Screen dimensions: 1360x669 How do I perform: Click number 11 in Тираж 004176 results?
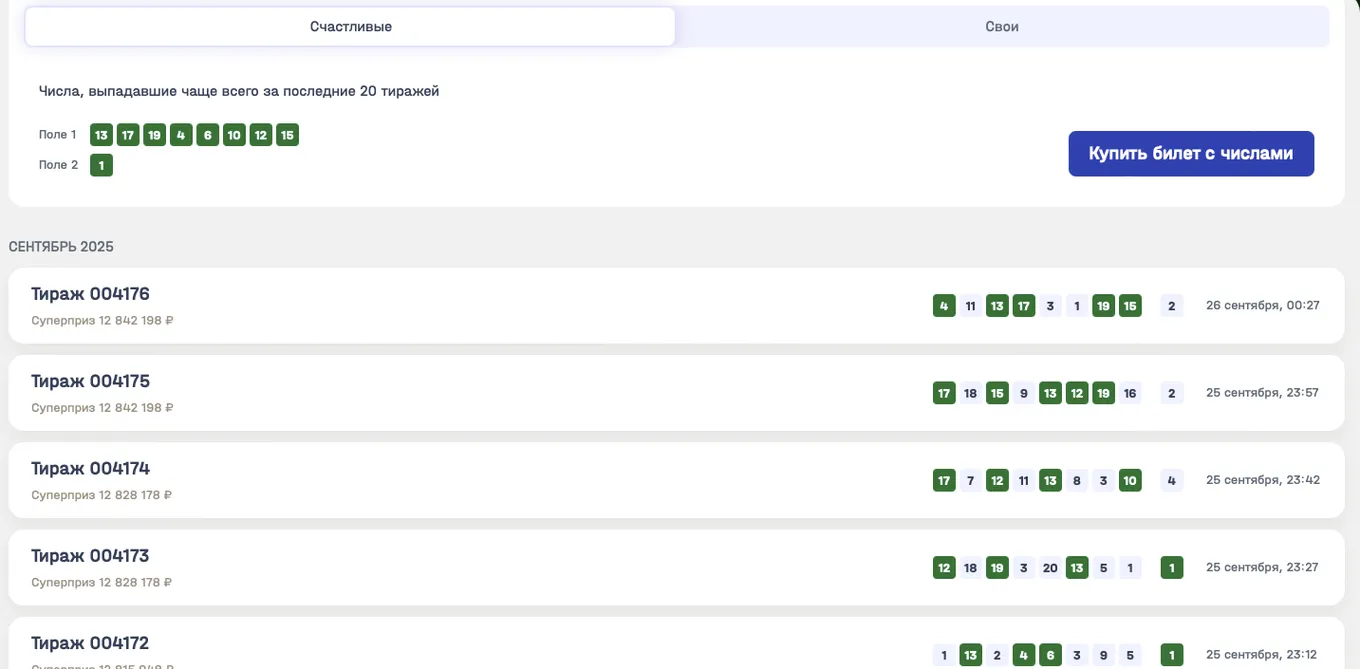[970, 306]
